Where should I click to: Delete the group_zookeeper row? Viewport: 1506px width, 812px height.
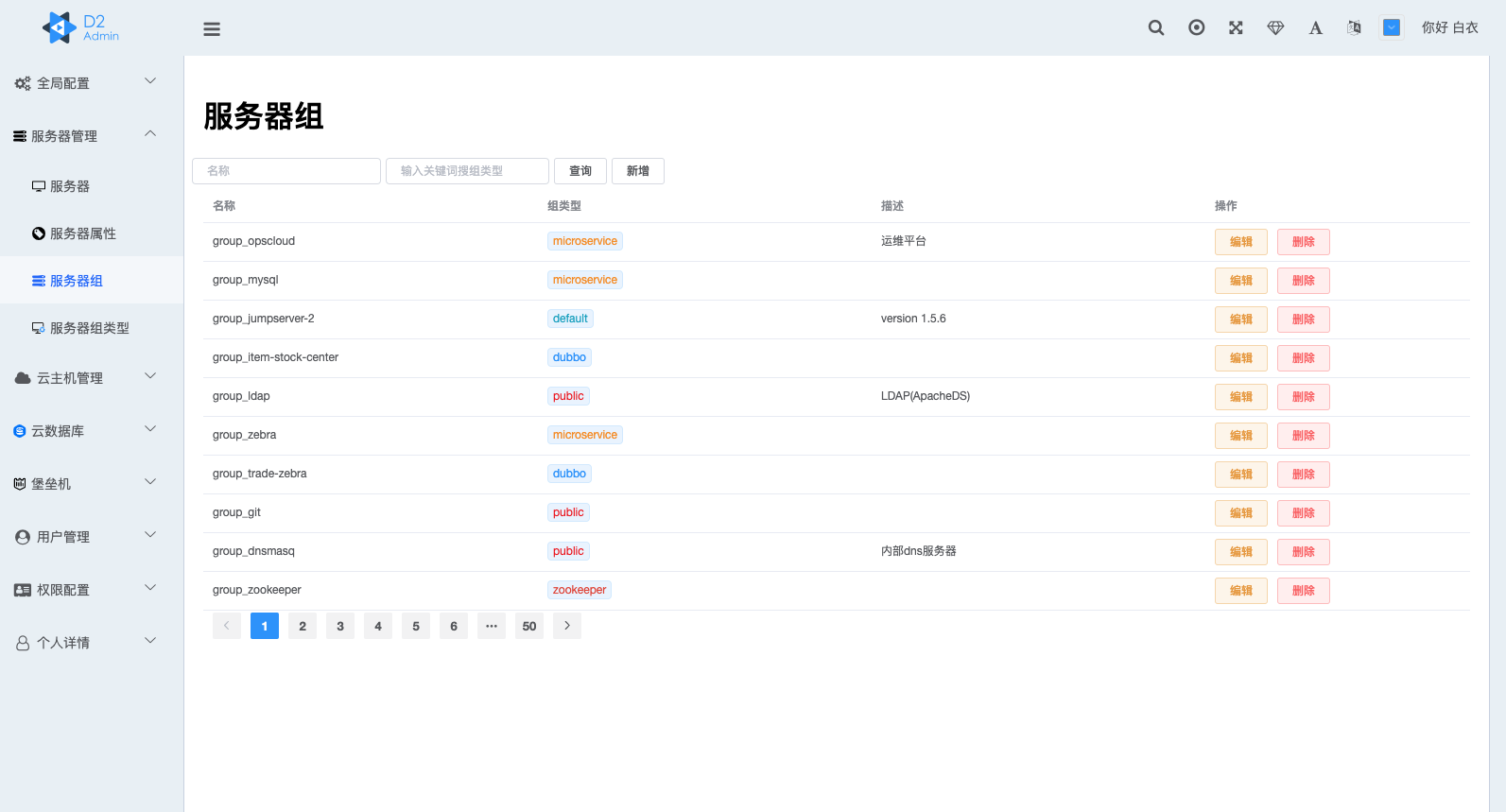click(1303, 591)
